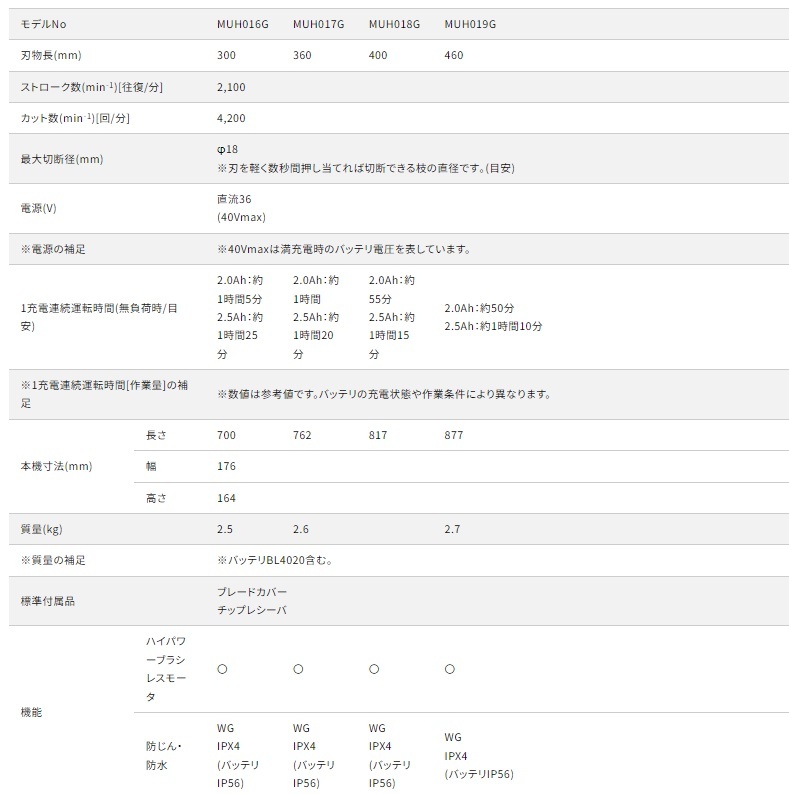
Task: Click the 長さ sub-label
Action: [156, 435]
